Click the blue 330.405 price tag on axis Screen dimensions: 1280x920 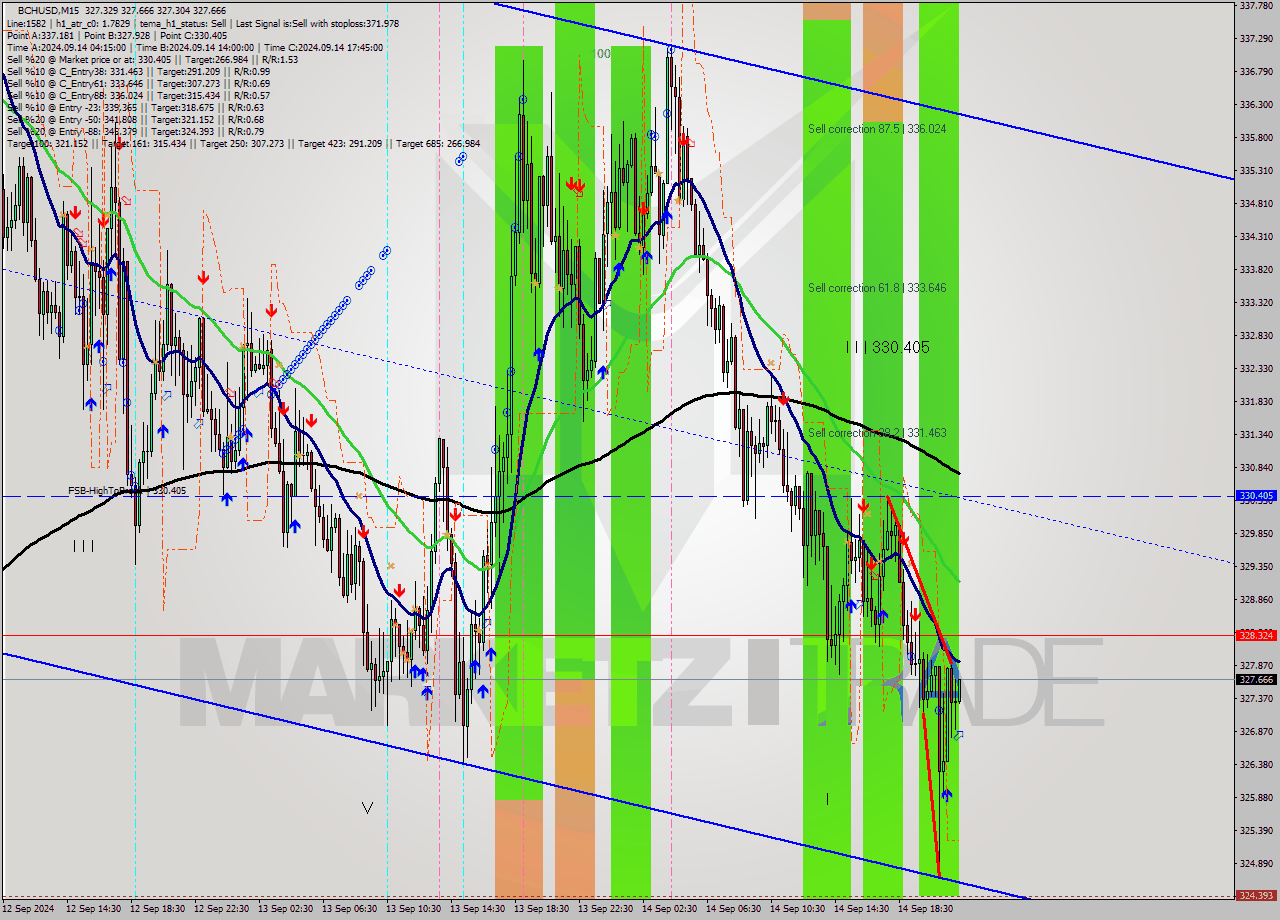pos(1256,495)
